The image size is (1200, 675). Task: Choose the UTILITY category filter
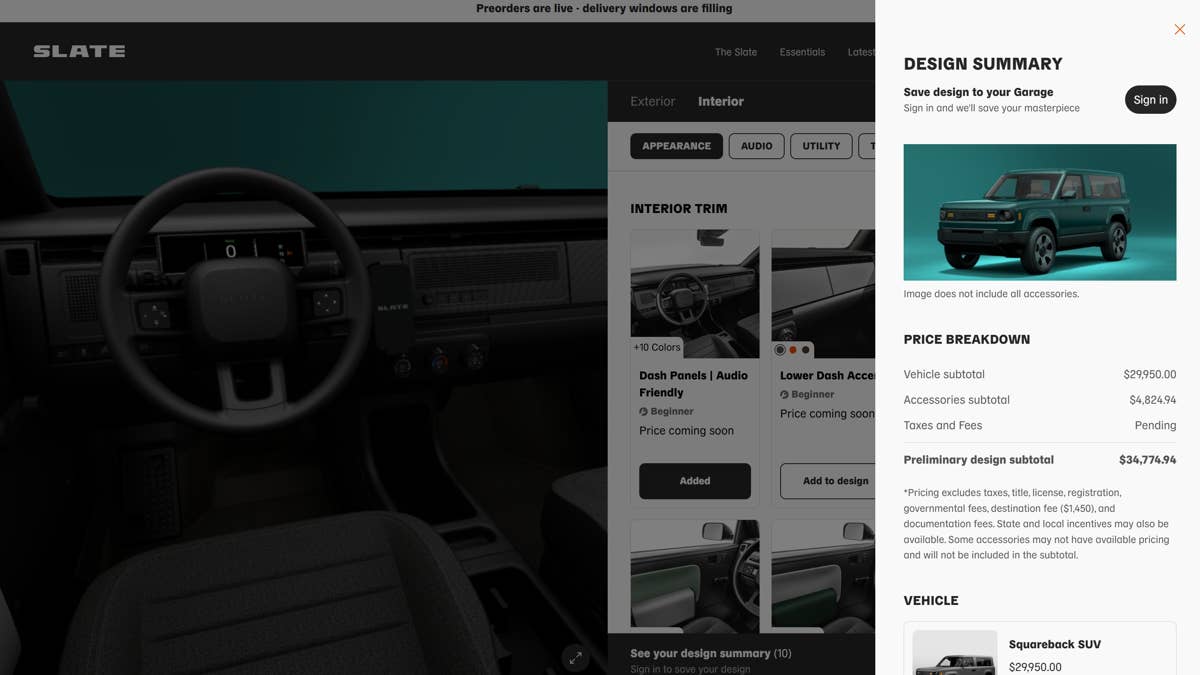[x=821, y=146]
